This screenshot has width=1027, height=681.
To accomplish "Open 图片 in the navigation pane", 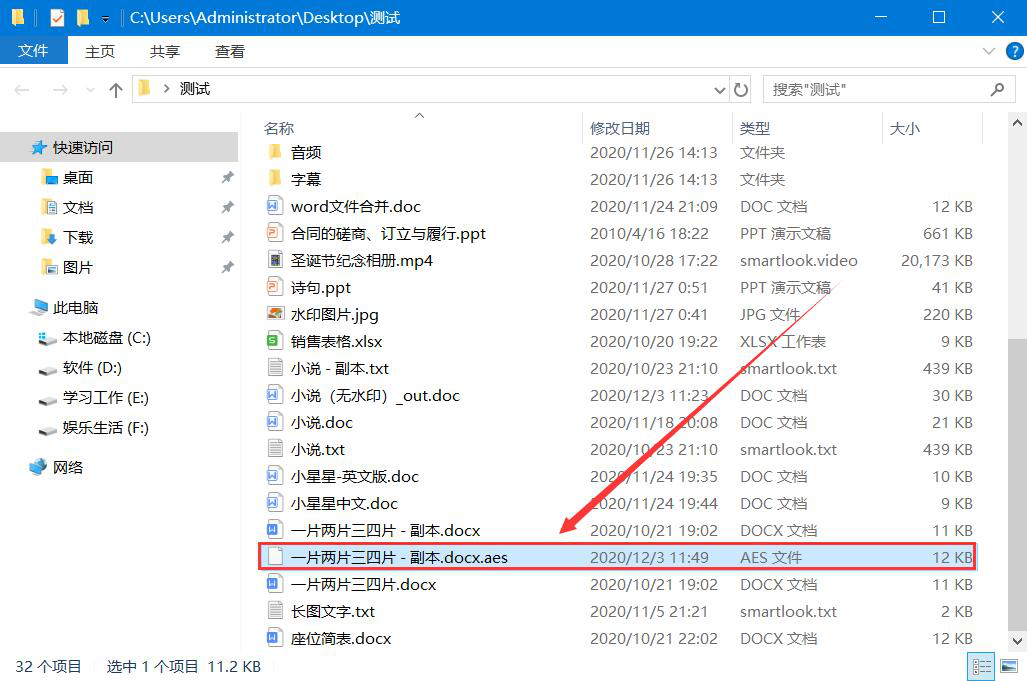I will pos(78,267).
